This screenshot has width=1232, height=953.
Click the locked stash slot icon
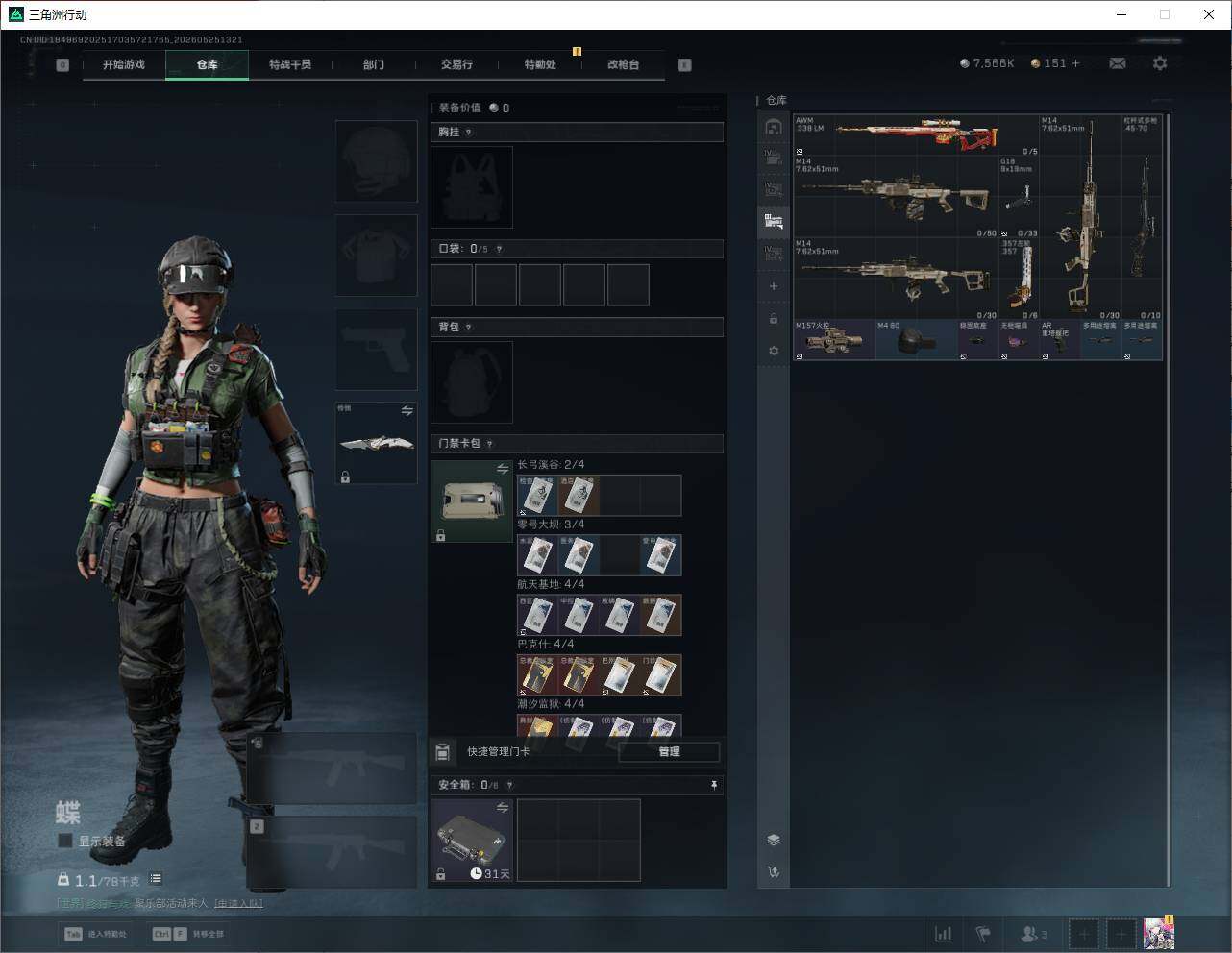774,319
